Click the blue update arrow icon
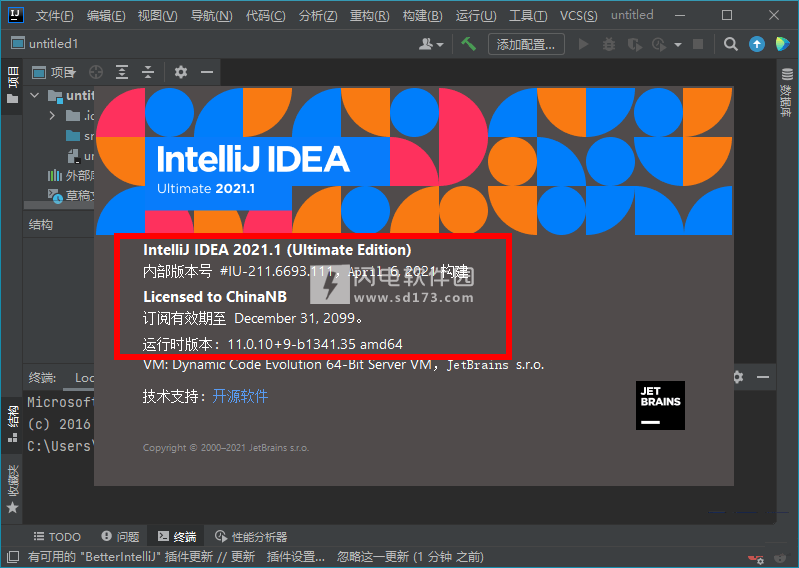This screenshot has width=799, height=568. 757,45
